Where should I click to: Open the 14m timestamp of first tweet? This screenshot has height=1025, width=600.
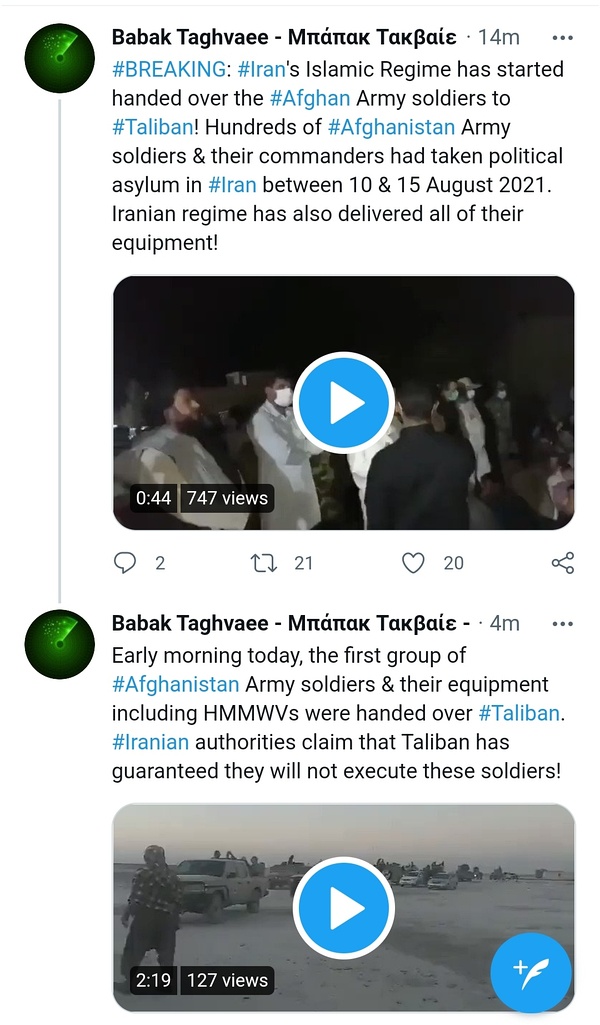click(498, 38)
